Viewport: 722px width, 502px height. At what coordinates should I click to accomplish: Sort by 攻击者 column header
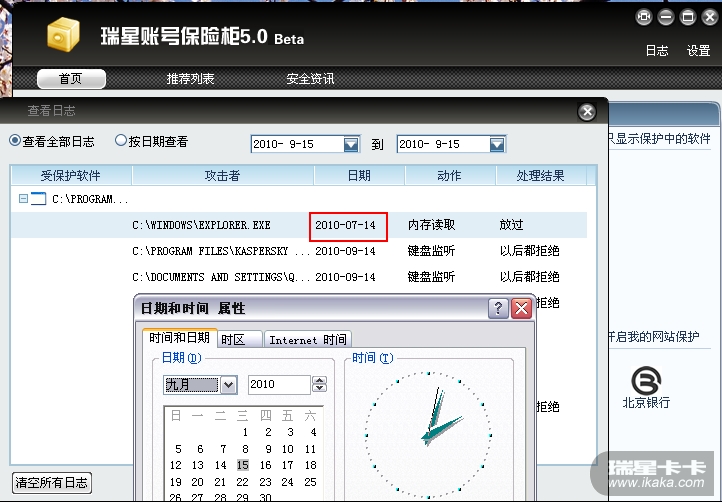[x=223, y=175]
